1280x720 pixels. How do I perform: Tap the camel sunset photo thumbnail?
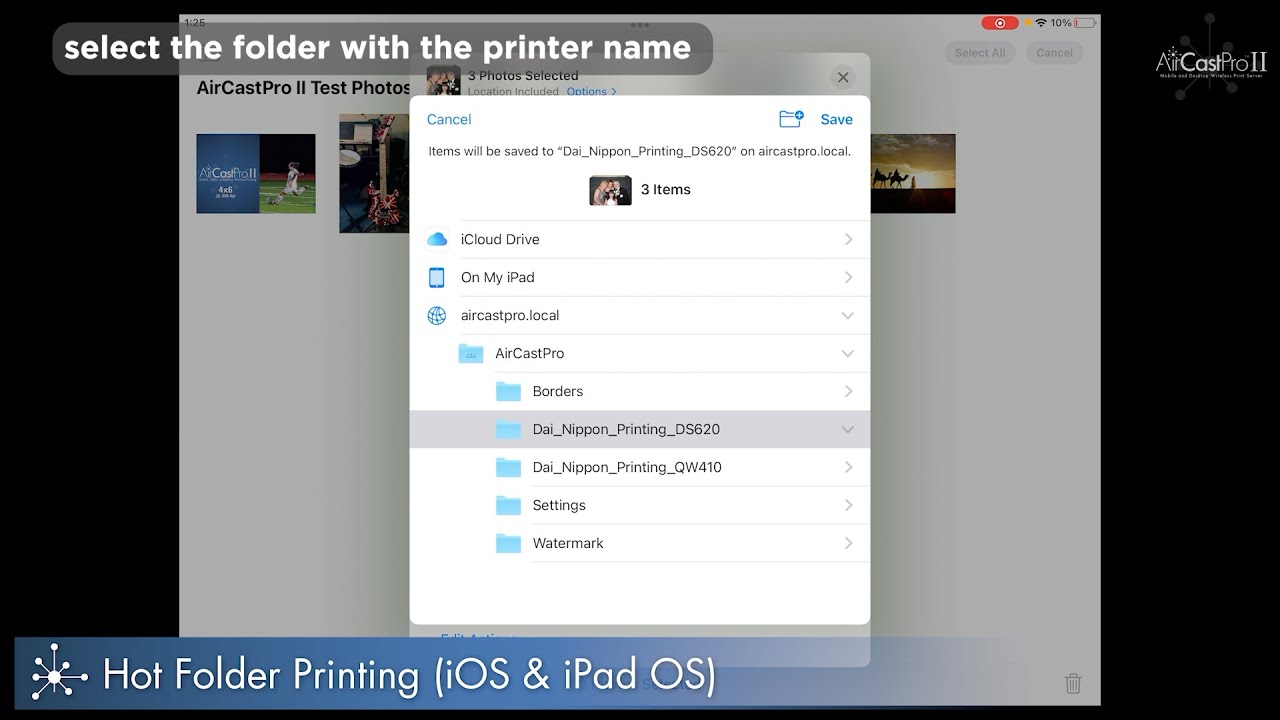click(x=913, y=174)
